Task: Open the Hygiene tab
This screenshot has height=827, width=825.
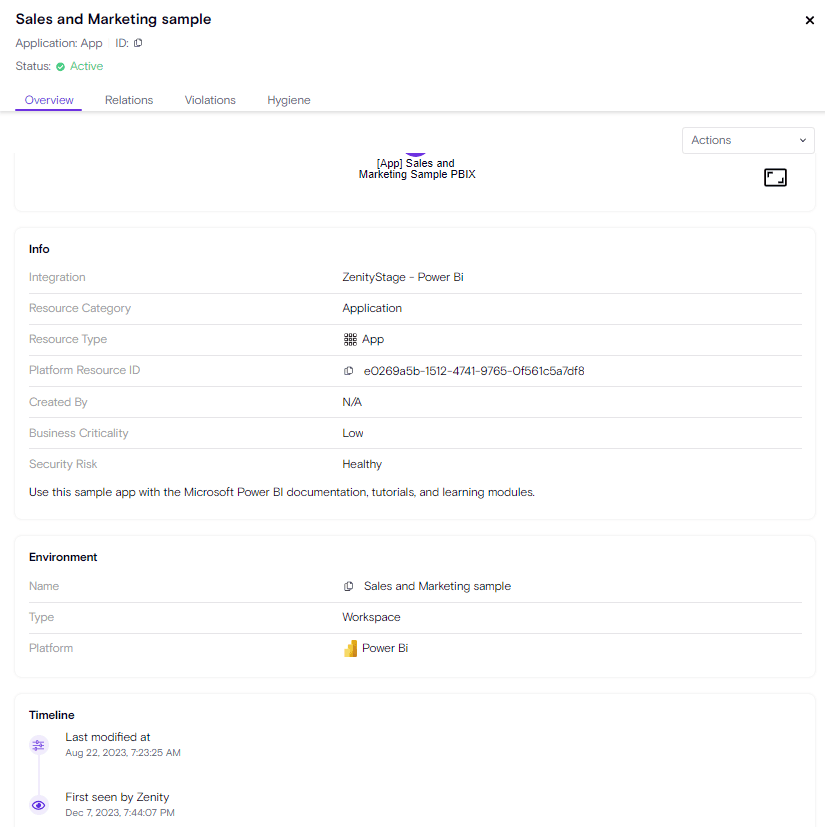Action: (289, 100)
